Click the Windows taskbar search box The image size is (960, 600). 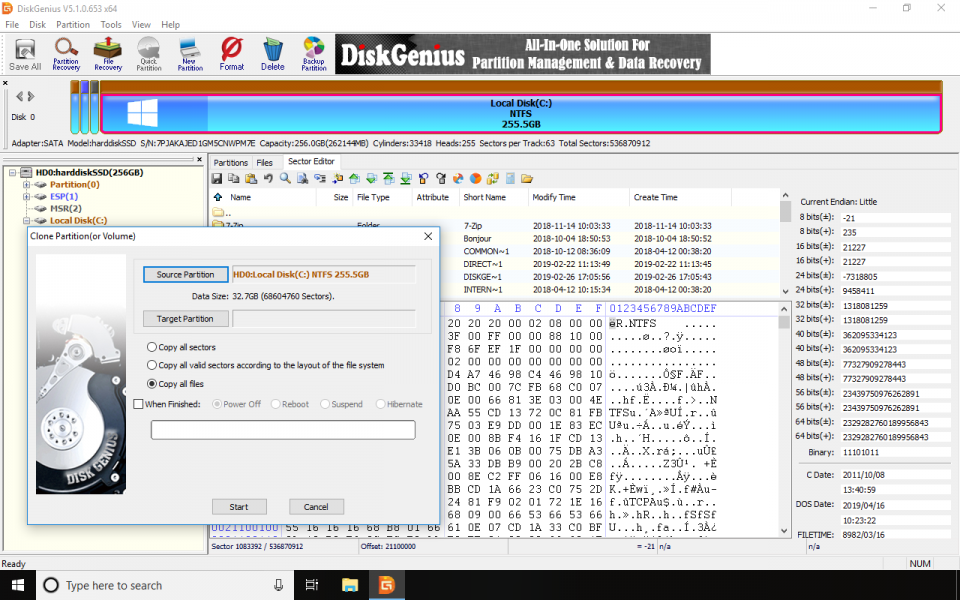(x=165, y=585)
